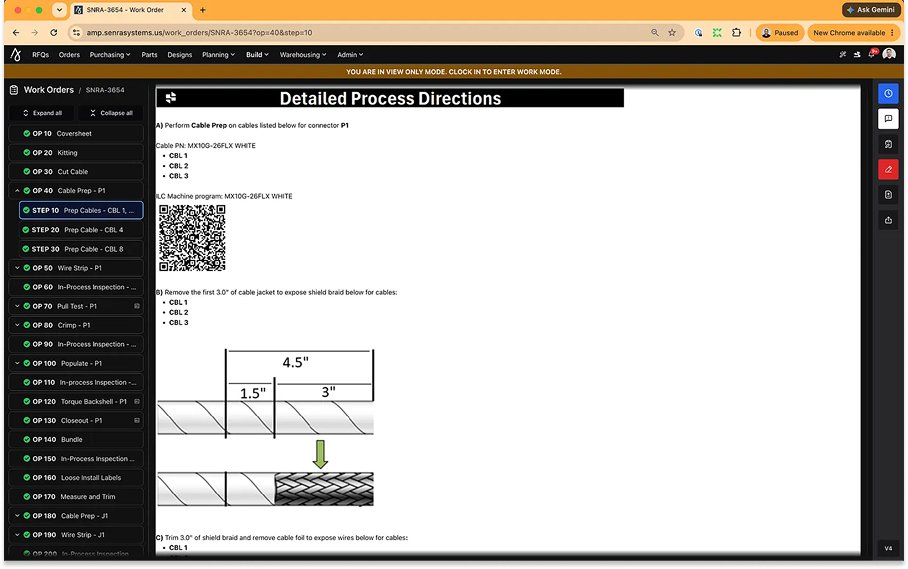Screen dimensions: 908x569
Task: Bookmark this page with the star icon
Action: [x=672, y=33]
